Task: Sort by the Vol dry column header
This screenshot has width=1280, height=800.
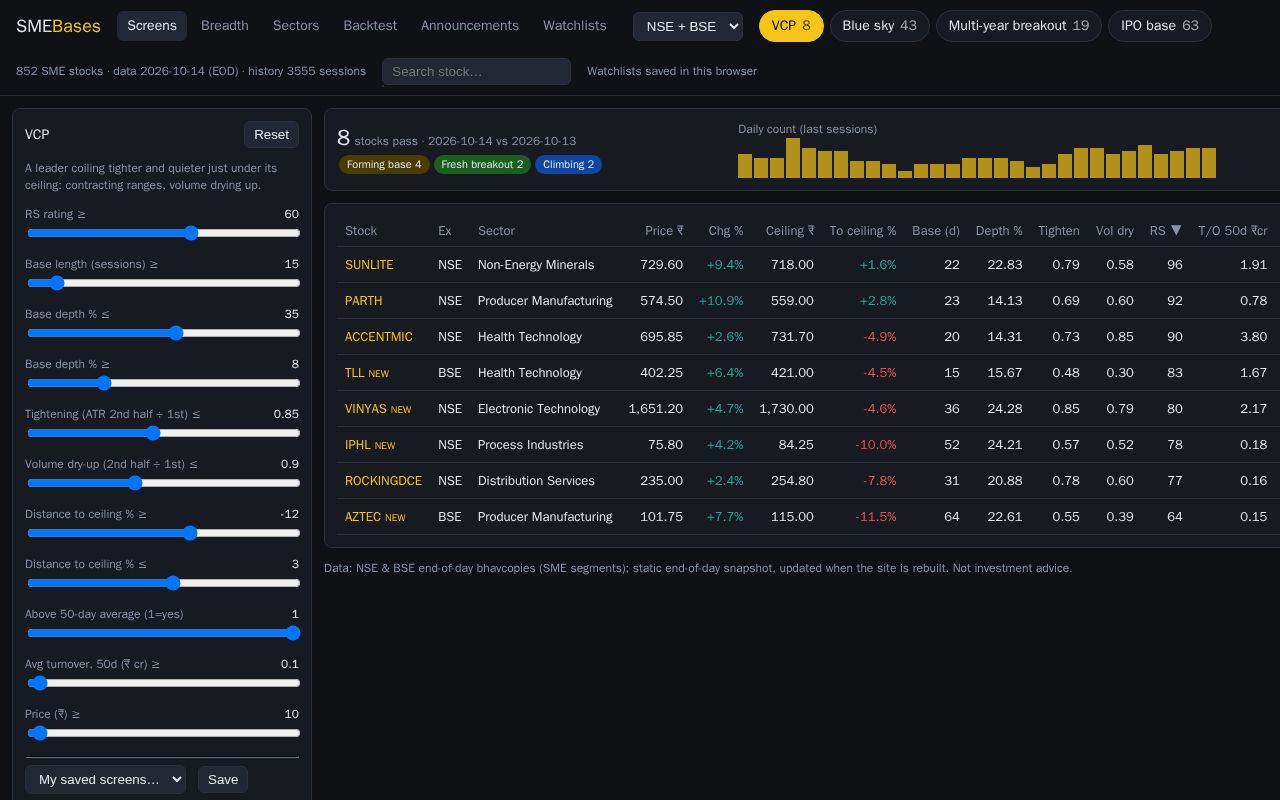Action: point(1115,231)
